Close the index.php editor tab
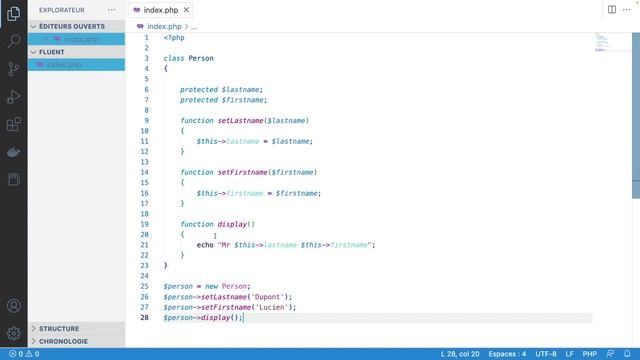Screen dimensions: 640x360 pos(186,10)
